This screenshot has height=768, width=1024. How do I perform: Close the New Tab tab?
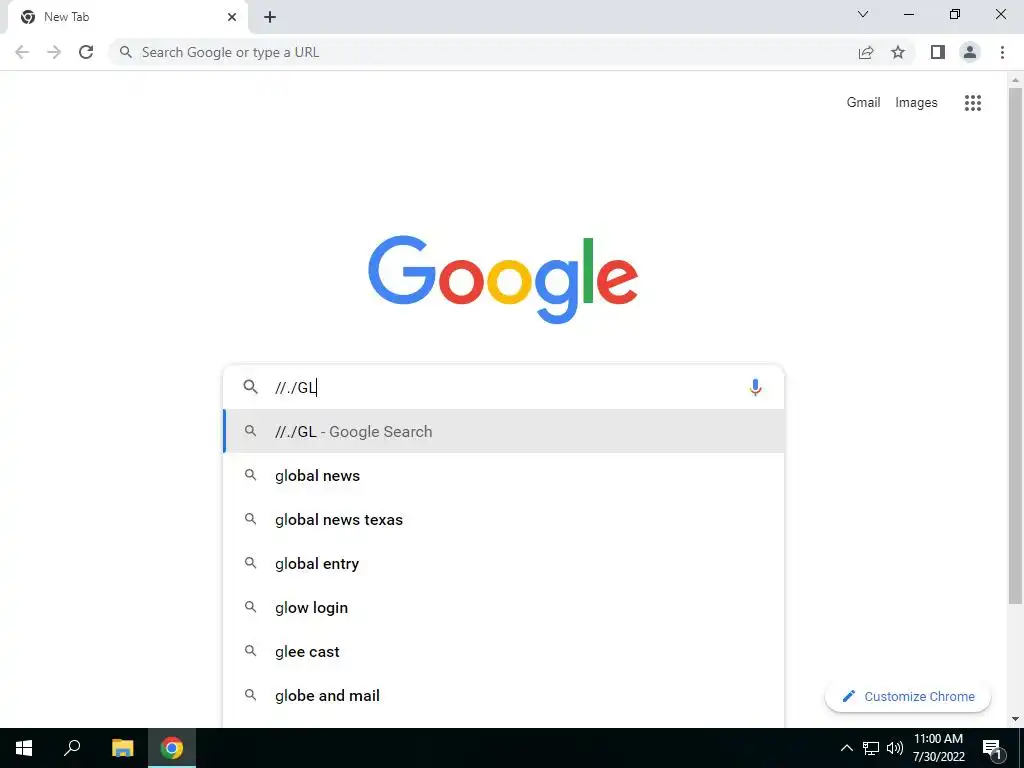232,17
